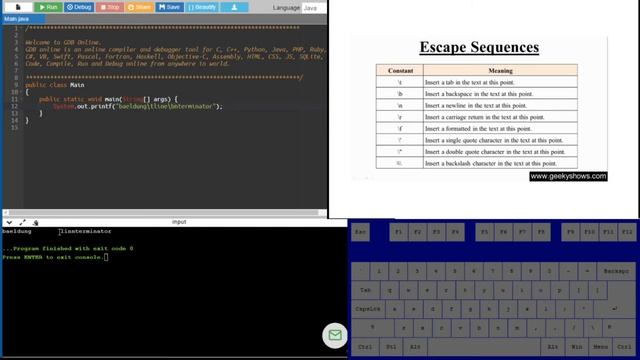Click 'Insert a single quote character' row
Screen dimensions: 640x360
point(477,140)
